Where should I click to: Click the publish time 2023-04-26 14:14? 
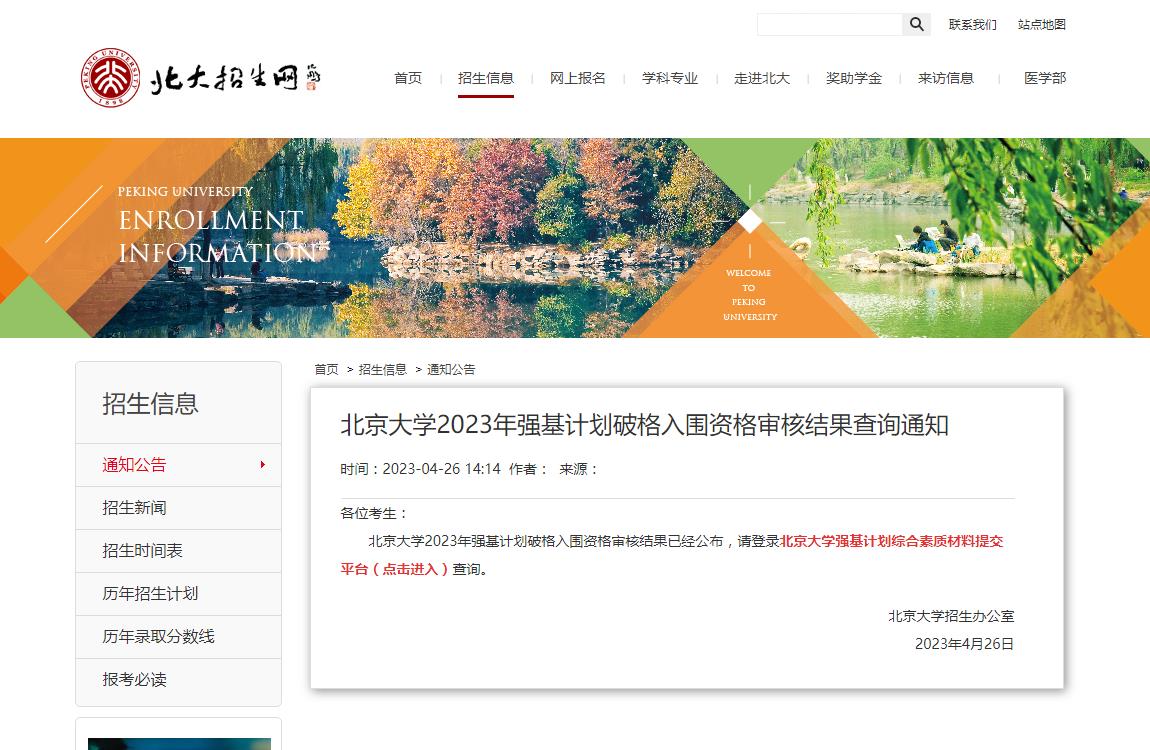[x=442, y=469]
